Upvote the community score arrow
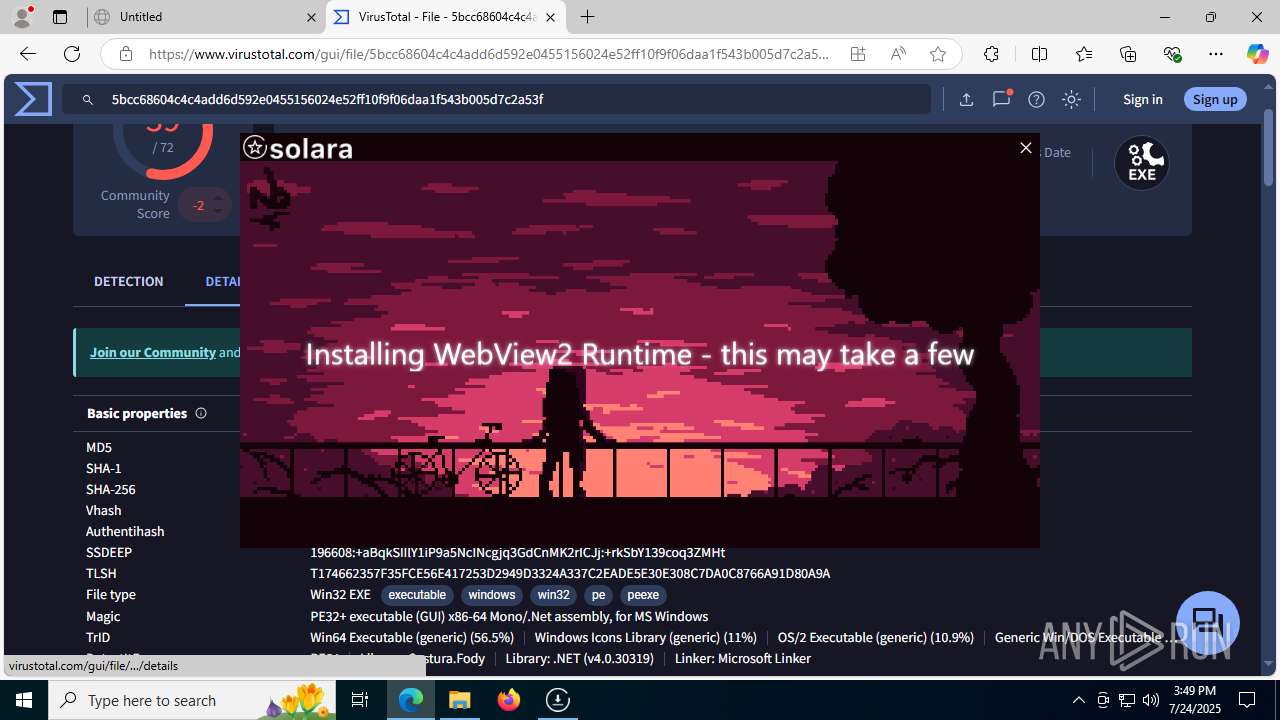Image resolution: width=1280 pixels, height=720 pixels. tap(218, 197)
